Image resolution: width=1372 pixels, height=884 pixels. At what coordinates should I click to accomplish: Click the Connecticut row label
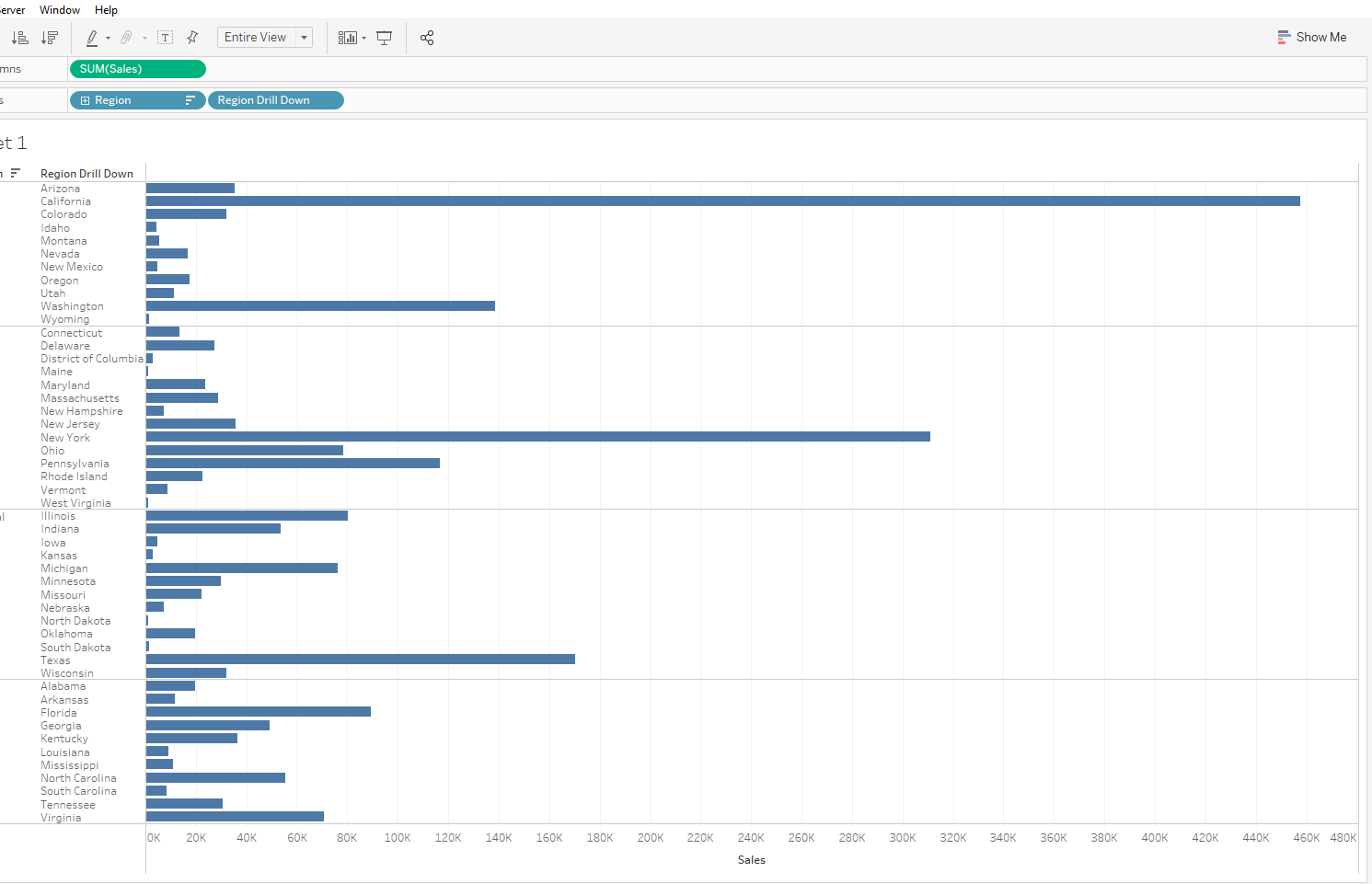click(71, 333)
